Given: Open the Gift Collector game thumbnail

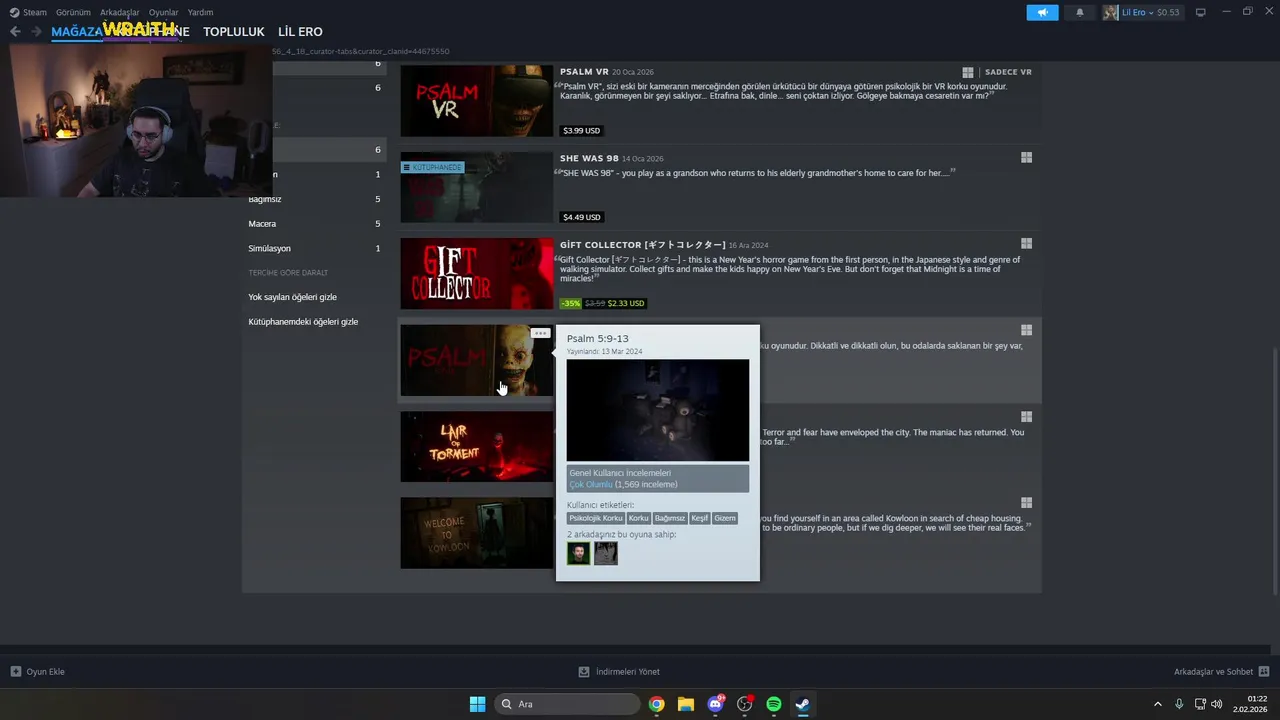Looking at the screenshot, I should coord(476,273).
